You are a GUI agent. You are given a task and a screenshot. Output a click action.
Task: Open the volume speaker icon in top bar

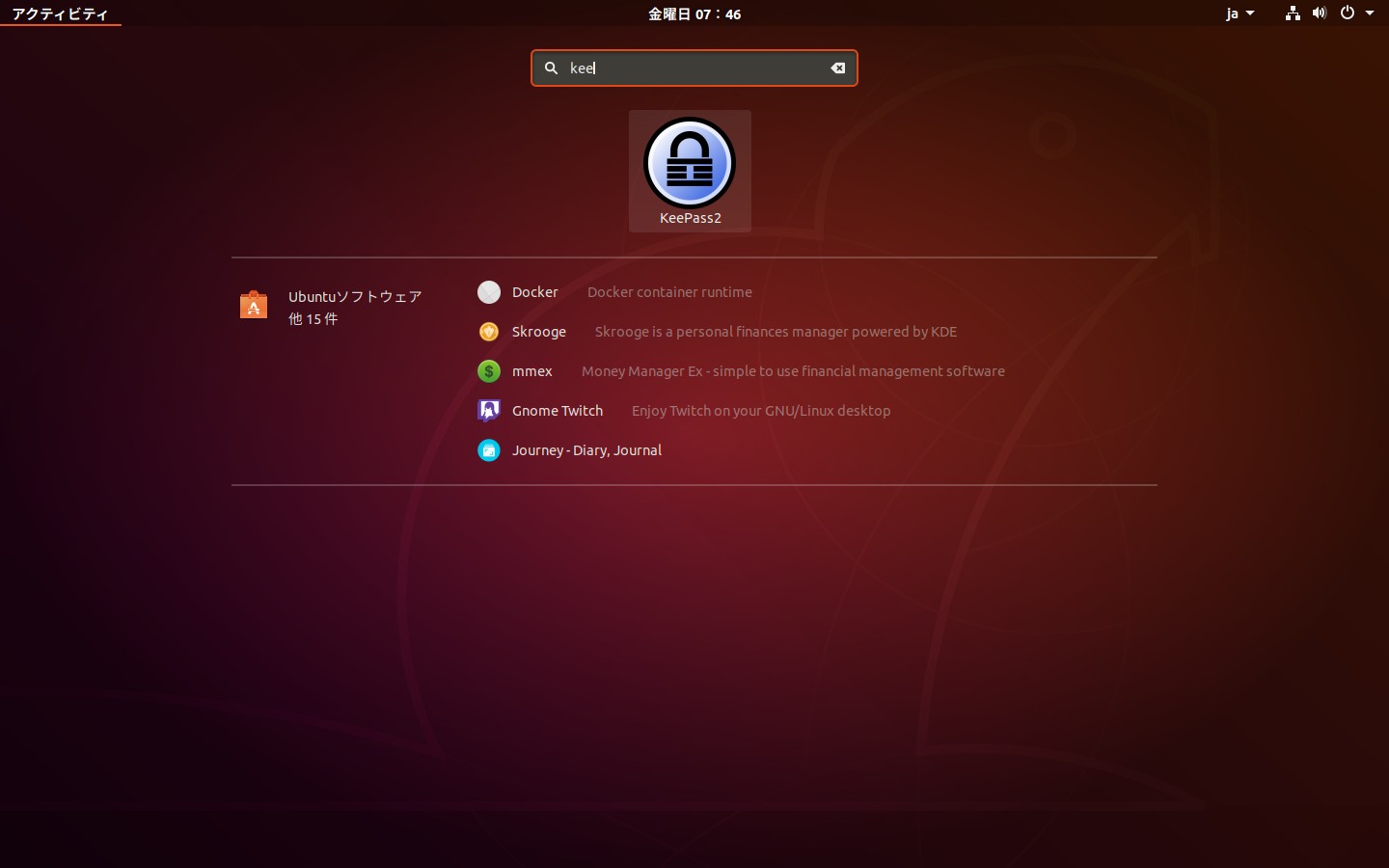click(x=1320, y=14)
